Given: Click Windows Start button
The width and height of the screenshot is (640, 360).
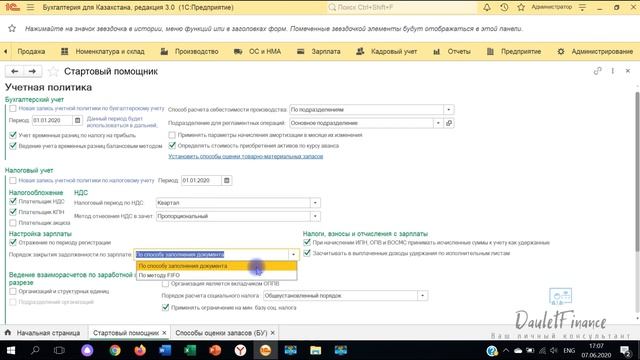Looking at the screenshot, I should (x=11, y=350).
